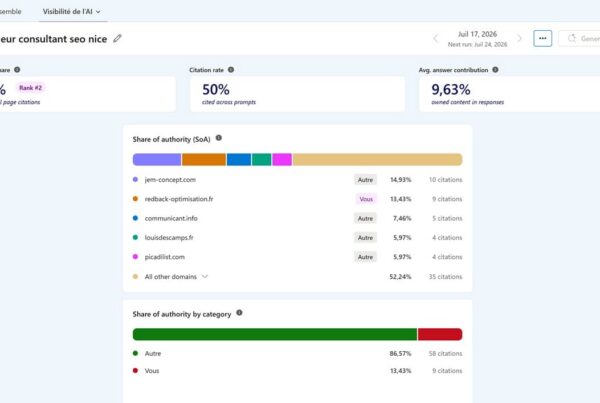The image size is (600, 403).
Task: Select the magenta picadilist.com bar segment
Action: (282, 160)
